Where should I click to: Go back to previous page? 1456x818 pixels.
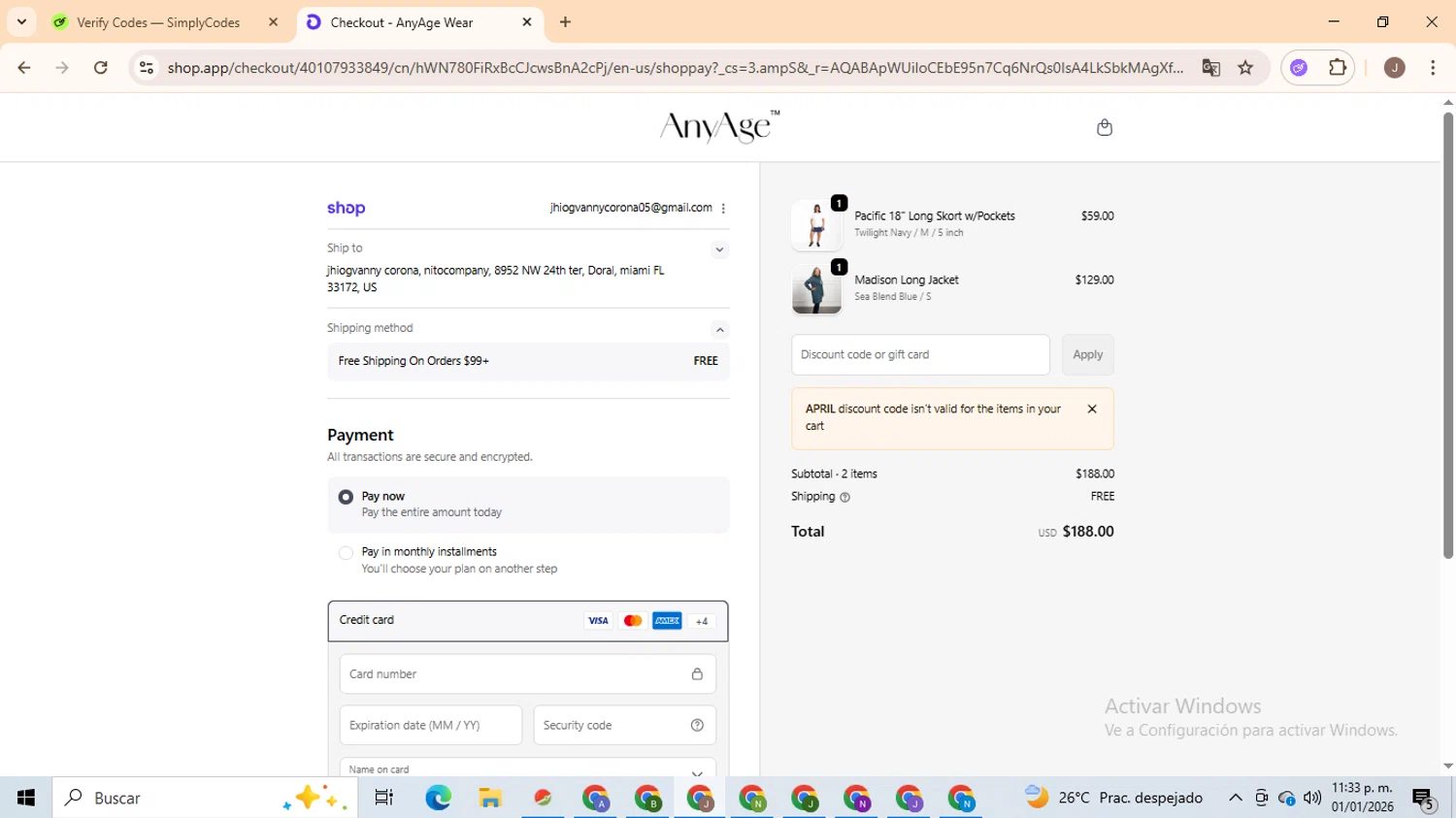tap(24, 67)
